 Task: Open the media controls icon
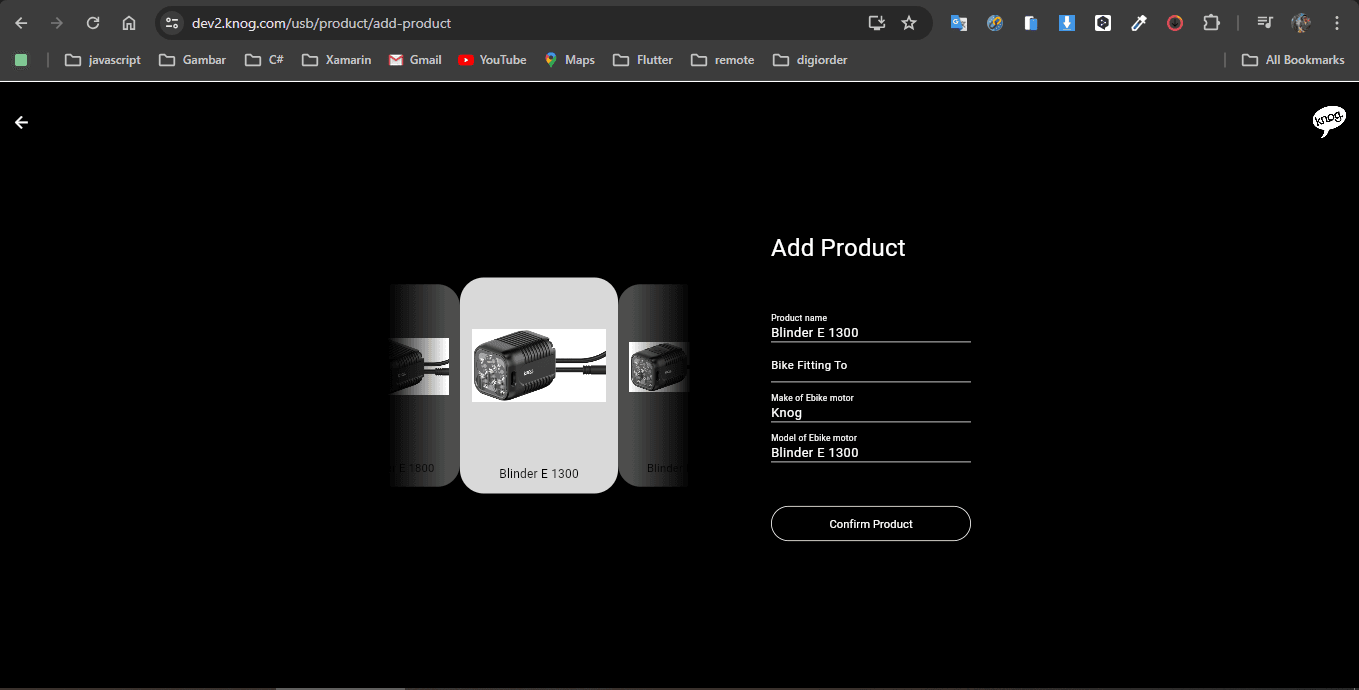(1265, 23)
